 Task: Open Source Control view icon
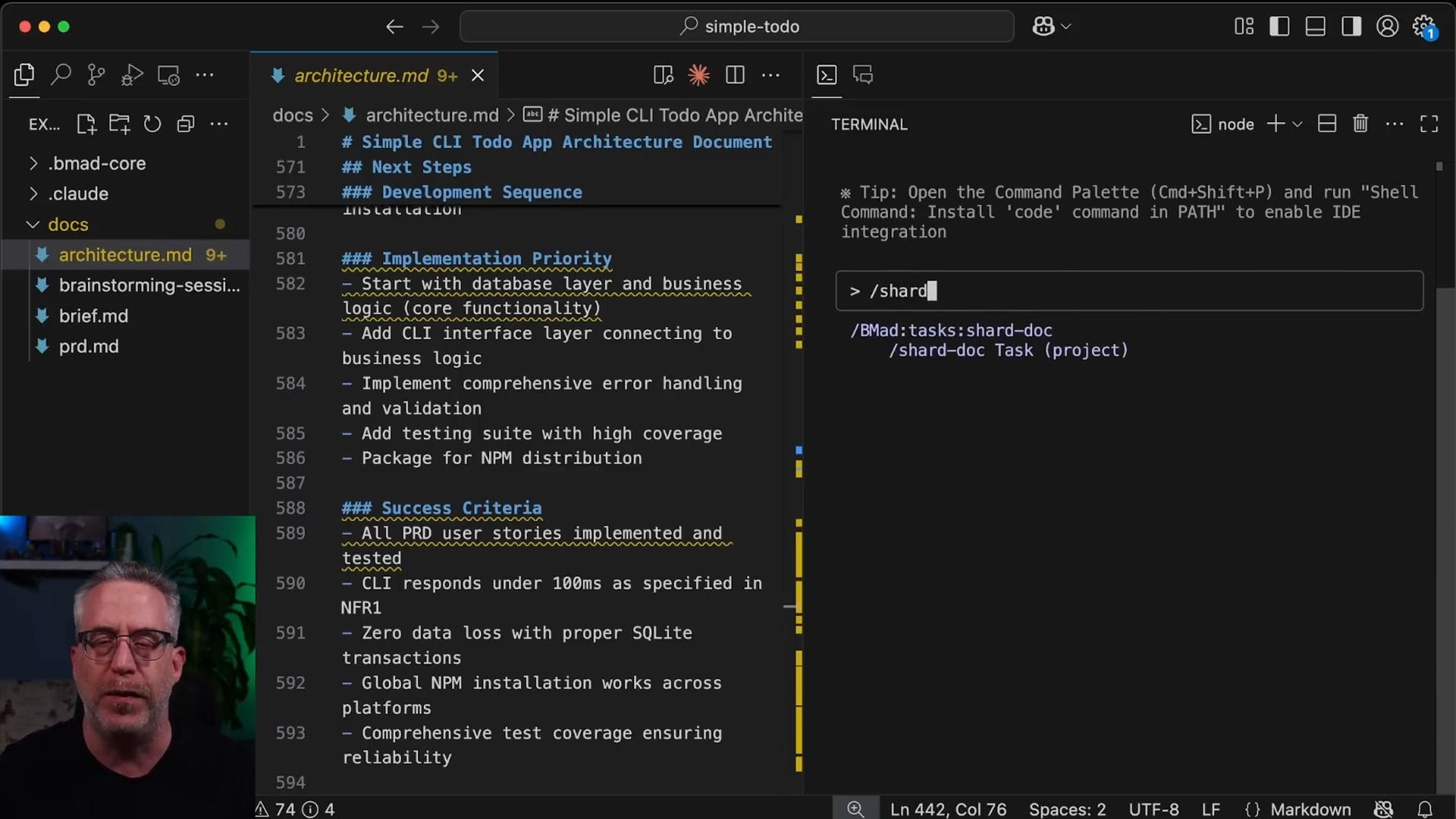pyautogui.click(x=96, y=75)
